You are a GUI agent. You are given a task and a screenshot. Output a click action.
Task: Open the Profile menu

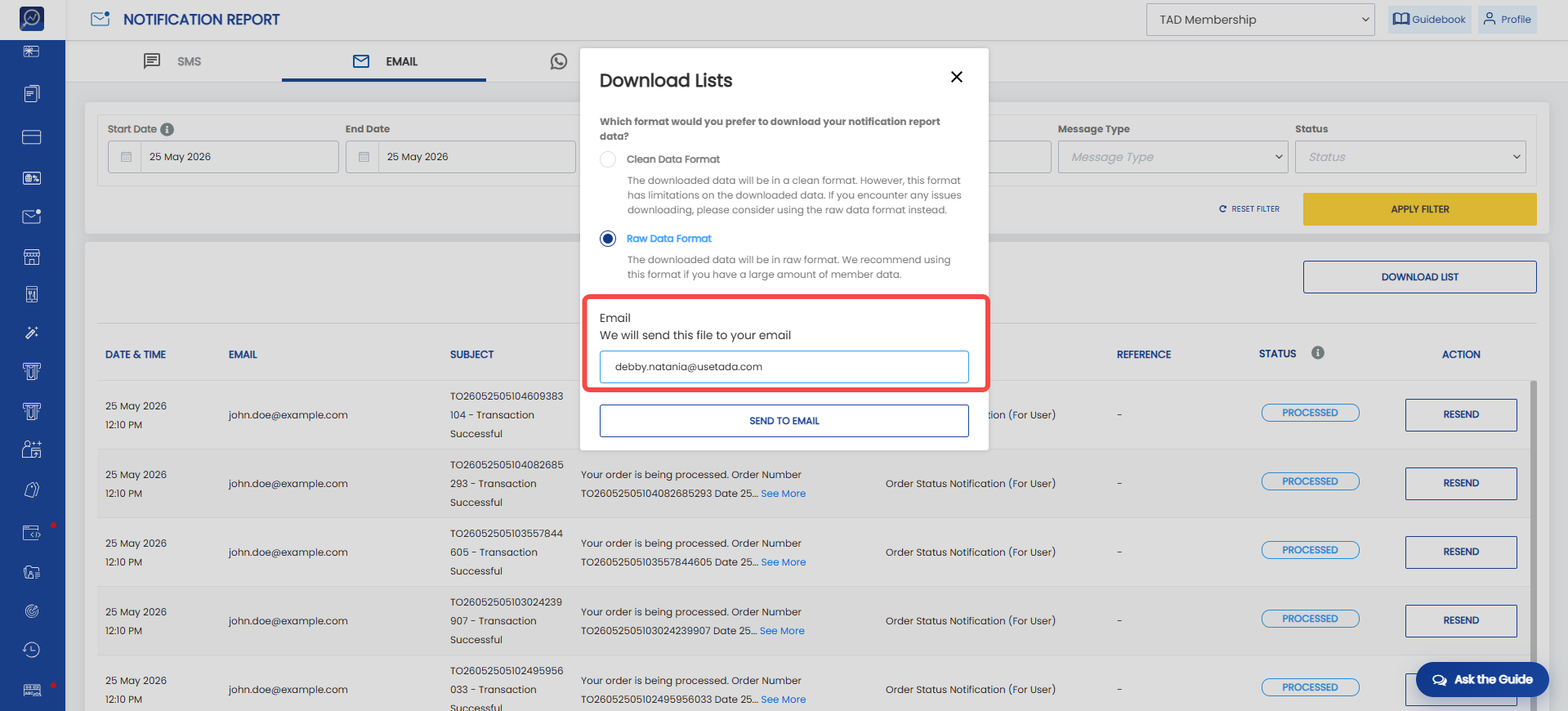(x=1508, y=20)
